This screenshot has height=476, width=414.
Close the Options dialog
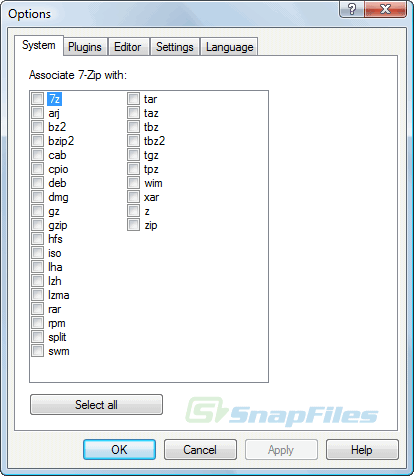click(386, 9)
